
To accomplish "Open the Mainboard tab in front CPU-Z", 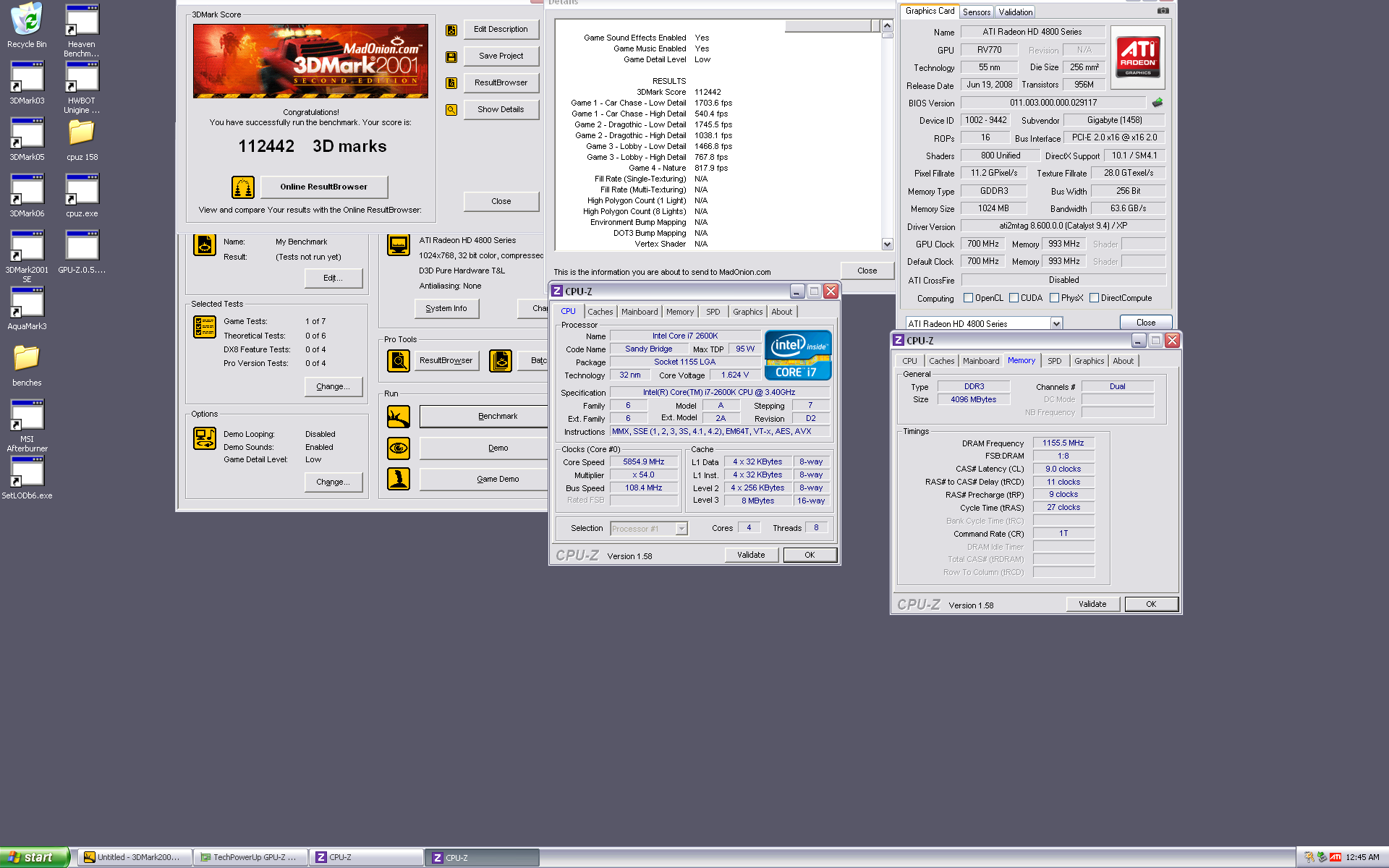I will click(640, 312).
